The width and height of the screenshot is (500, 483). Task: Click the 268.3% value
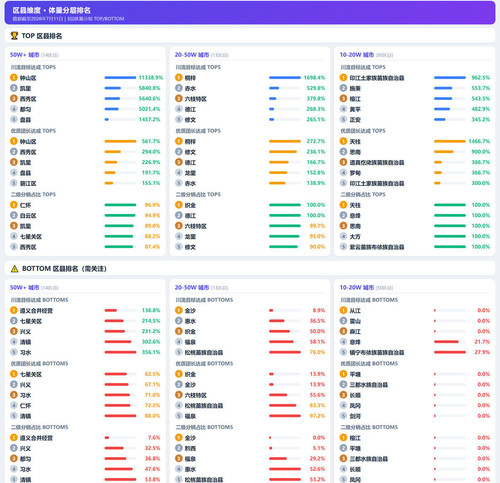[316, 109]
